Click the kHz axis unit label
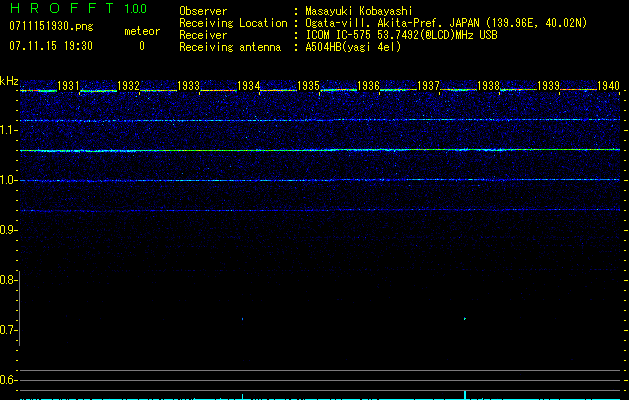Viewport: 629px width, 400px height. click(x=9, y=80)
